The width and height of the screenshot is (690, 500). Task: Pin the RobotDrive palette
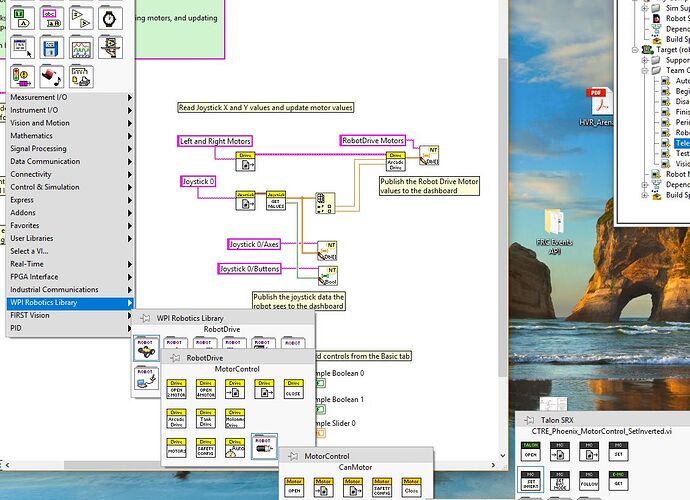(x=175, y=358)
